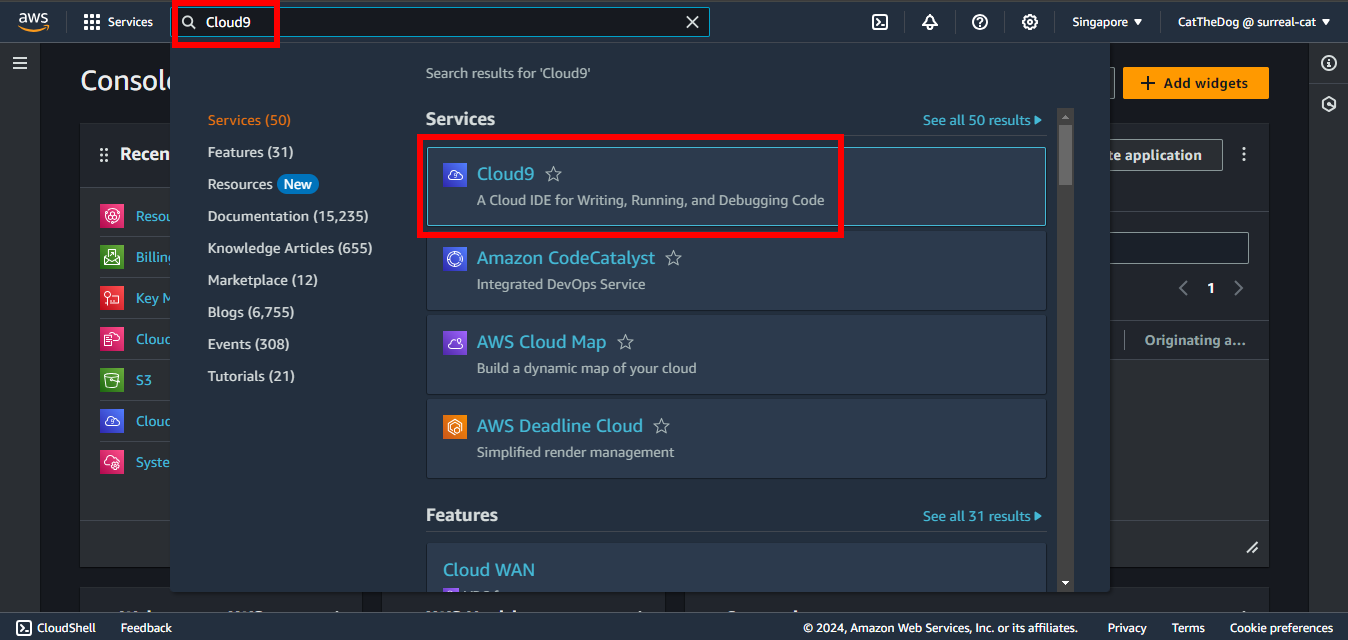Open settings gear icon in header

tap(1030, 22)
